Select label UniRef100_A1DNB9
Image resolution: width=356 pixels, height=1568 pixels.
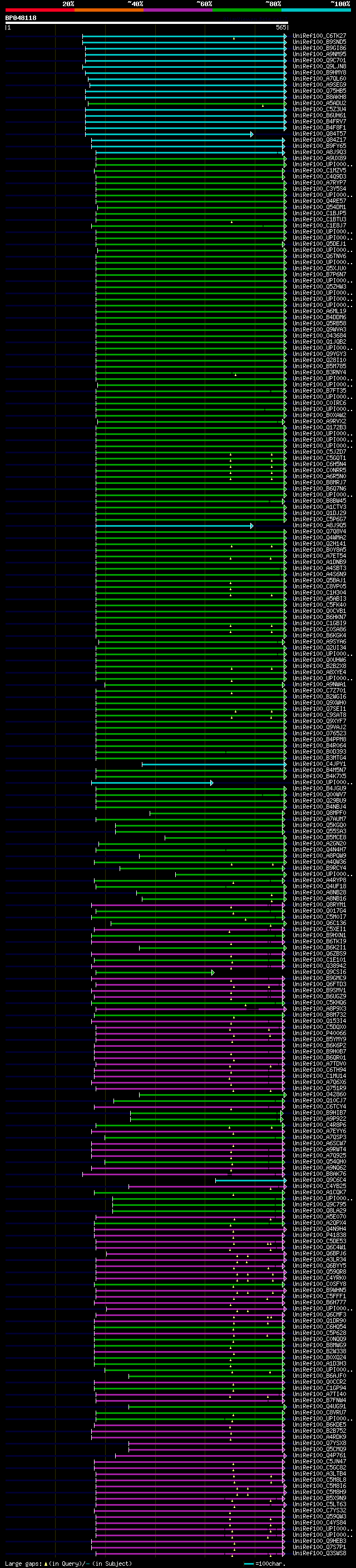coord(319,562)
